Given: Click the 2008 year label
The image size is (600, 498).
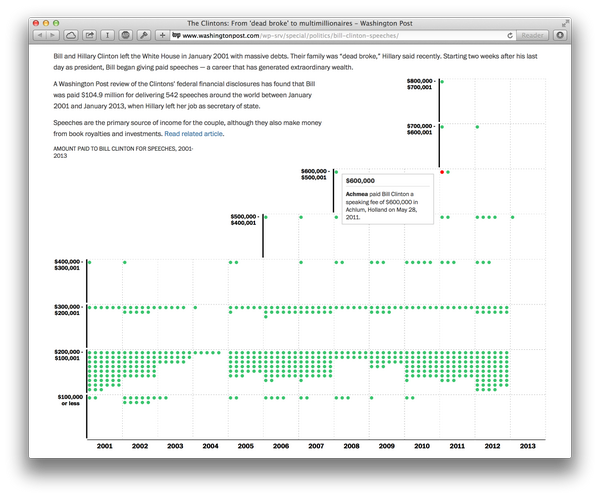Looking at the screenshot, I should pos(351,446).
